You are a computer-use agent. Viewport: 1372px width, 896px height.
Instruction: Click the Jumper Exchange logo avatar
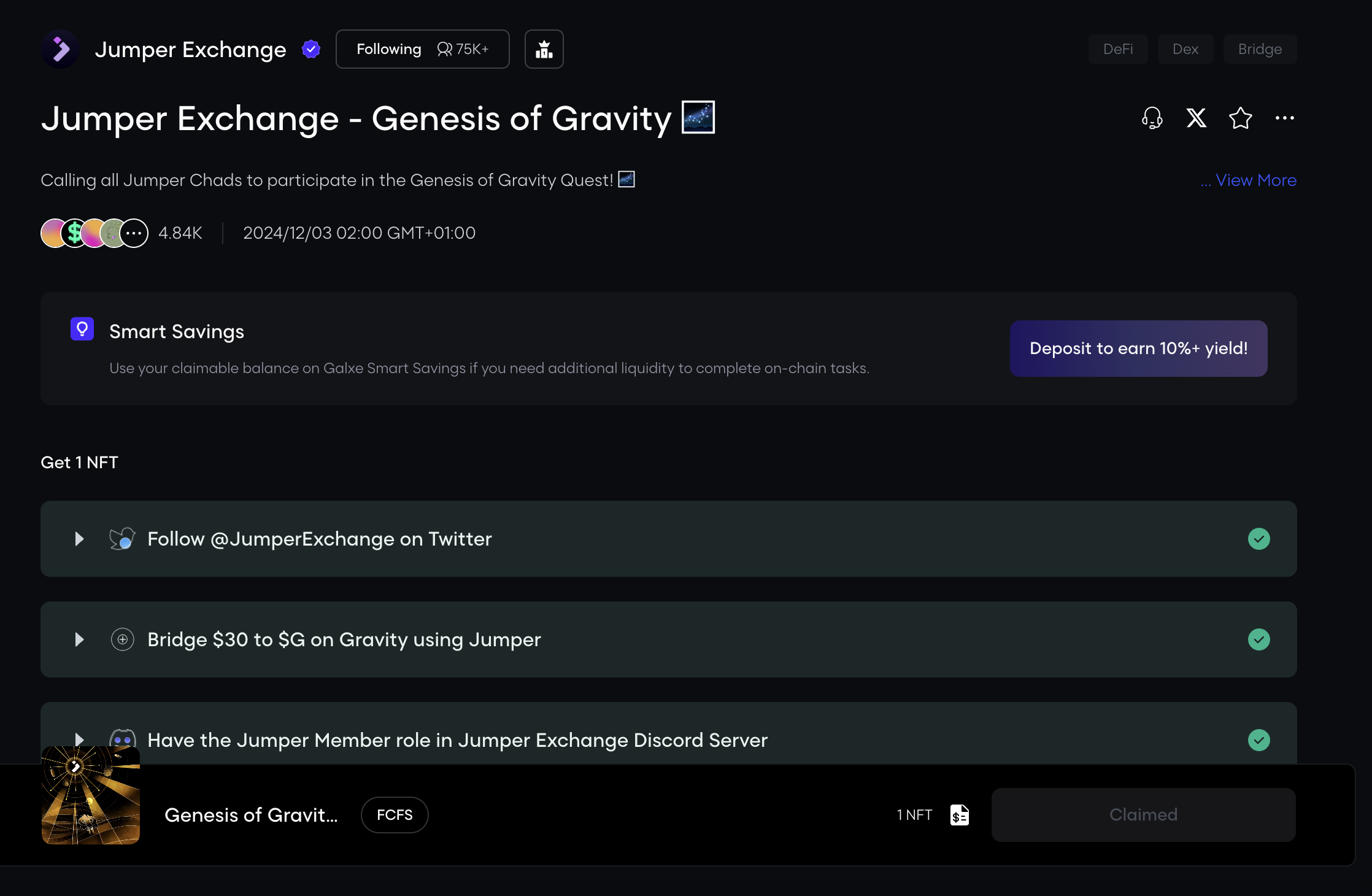60,49
